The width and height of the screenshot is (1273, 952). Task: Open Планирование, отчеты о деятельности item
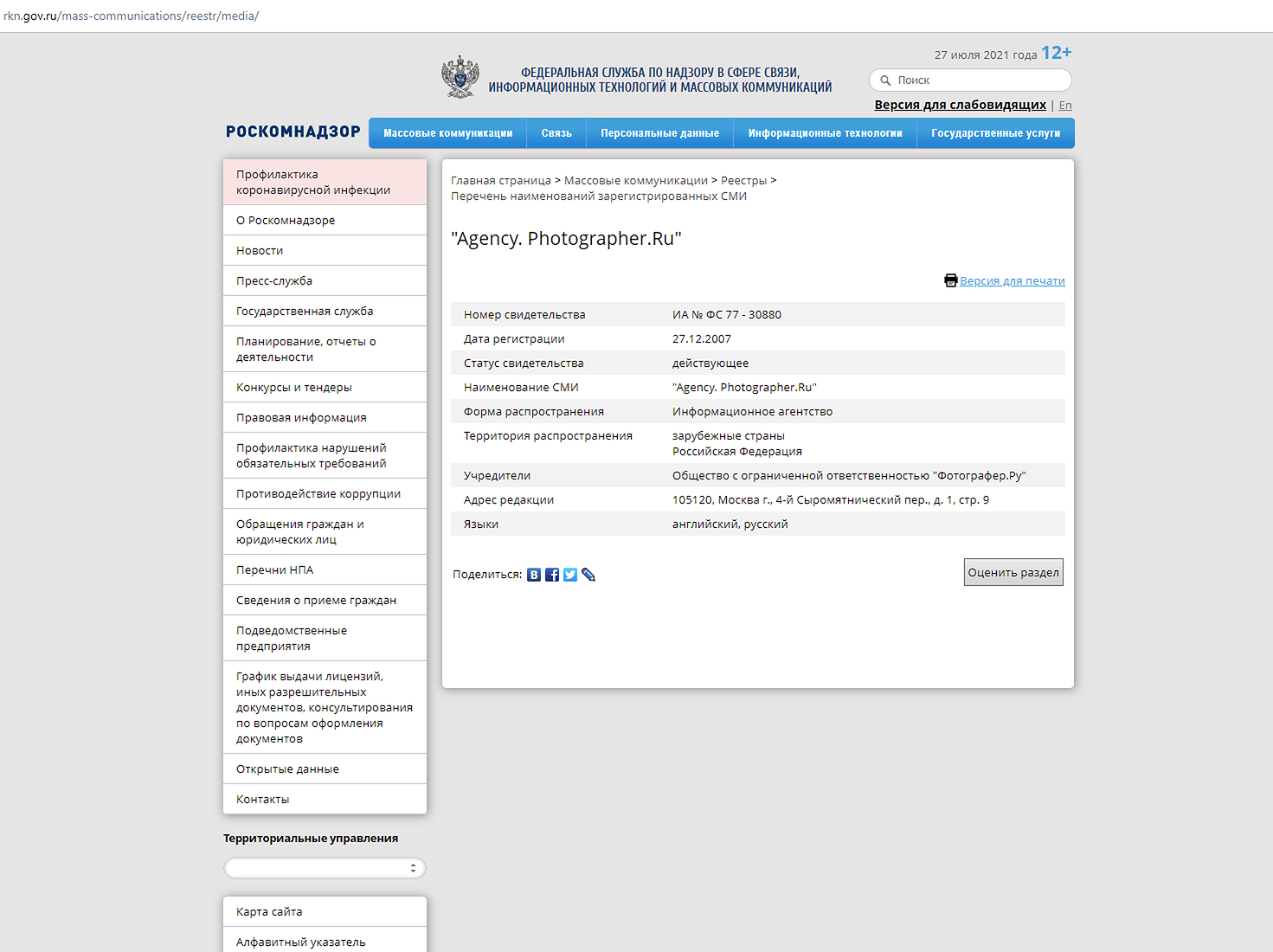pyautogui.click(x=325, y=349)
